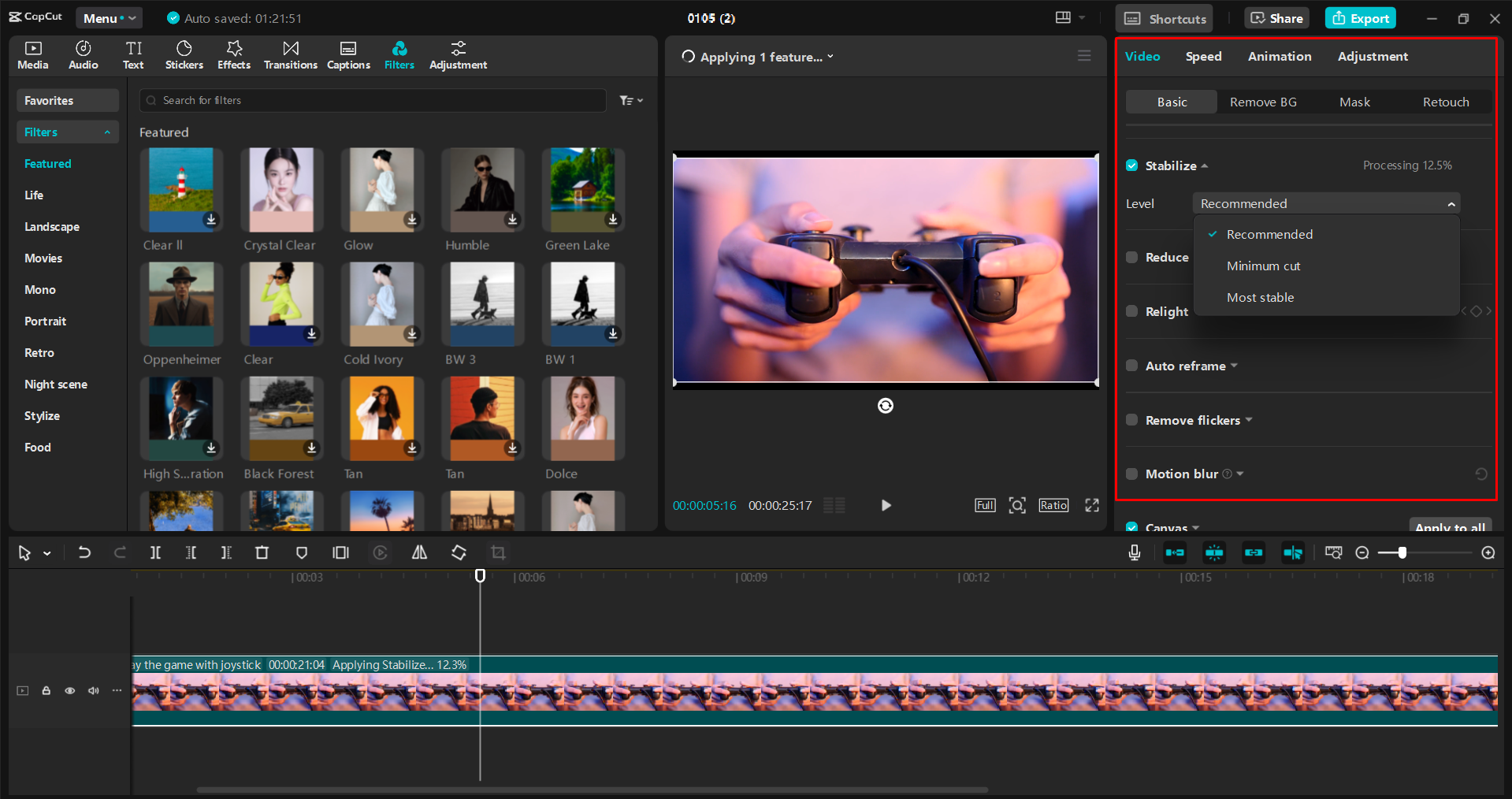Open the Level dropdown under Stabilize
This screenshot has width=1512, height=799.
pos(1326,203)
